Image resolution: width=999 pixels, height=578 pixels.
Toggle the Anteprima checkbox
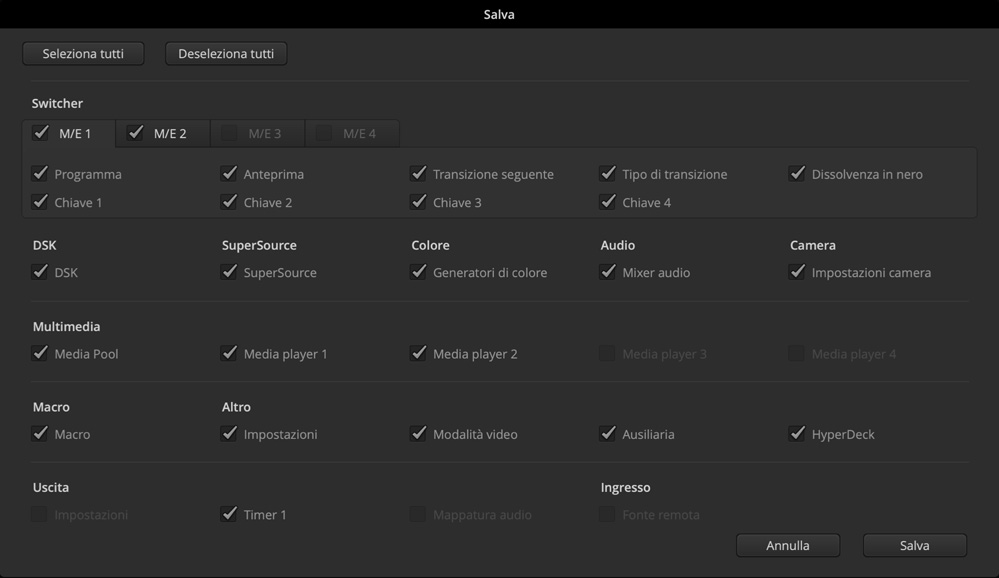point(229,173)
